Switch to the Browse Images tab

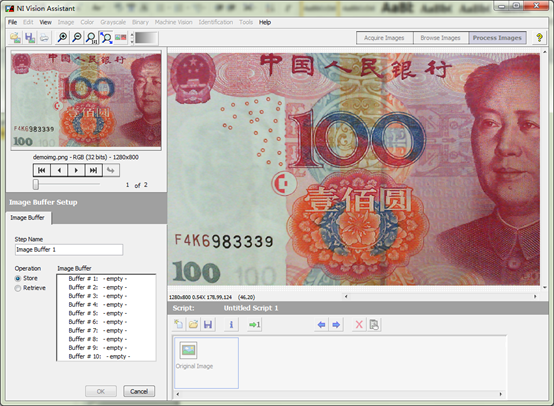441,38
